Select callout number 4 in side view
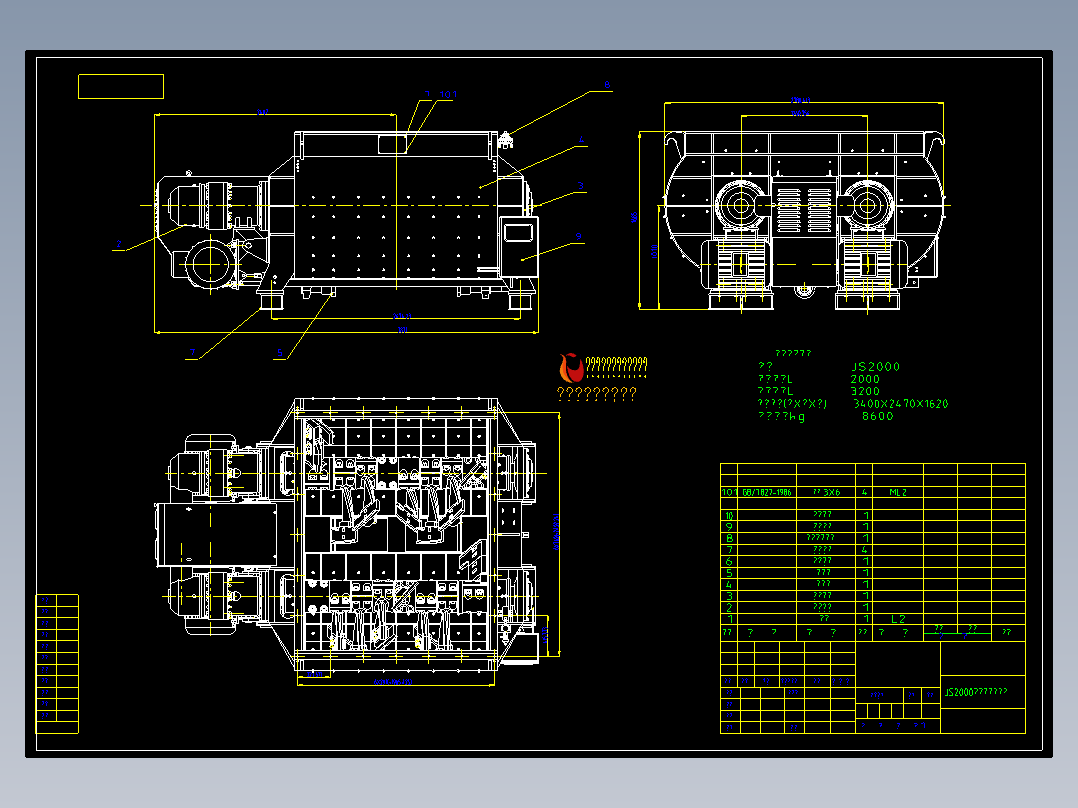 click(581, 140)
